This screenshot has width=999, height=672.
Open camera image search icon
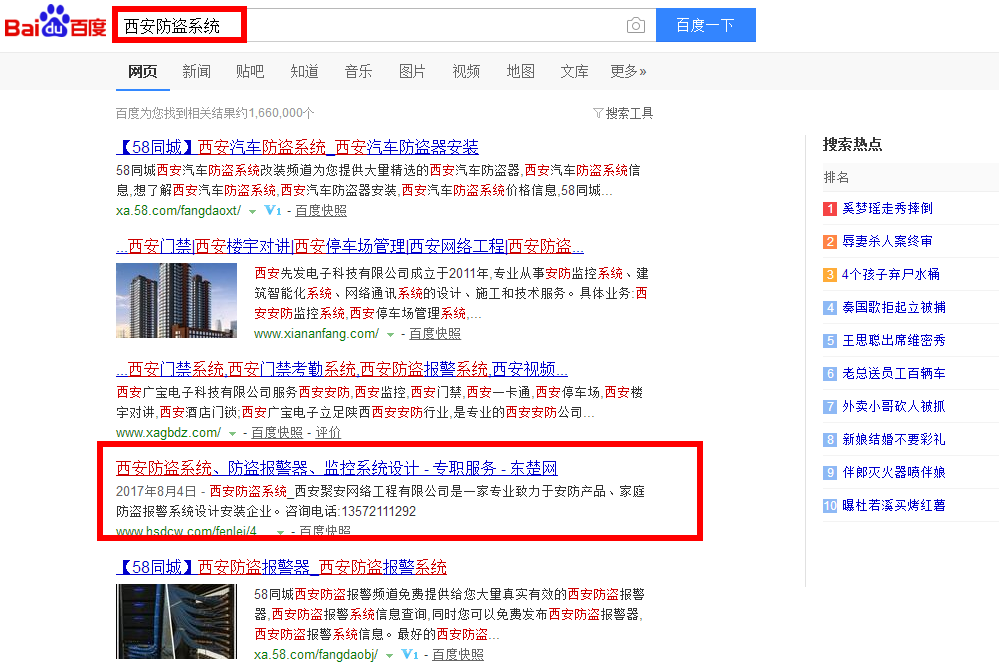(x=635, y=25)
